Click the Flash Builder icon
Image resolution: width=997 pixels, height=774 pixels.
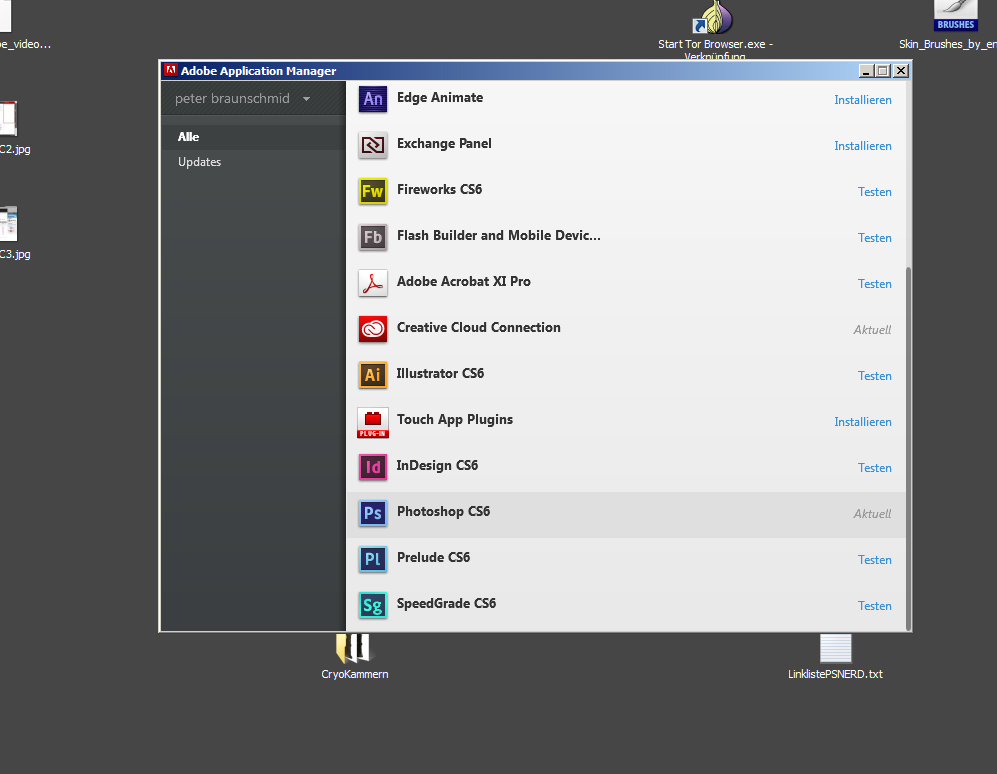tap(373, 237)
